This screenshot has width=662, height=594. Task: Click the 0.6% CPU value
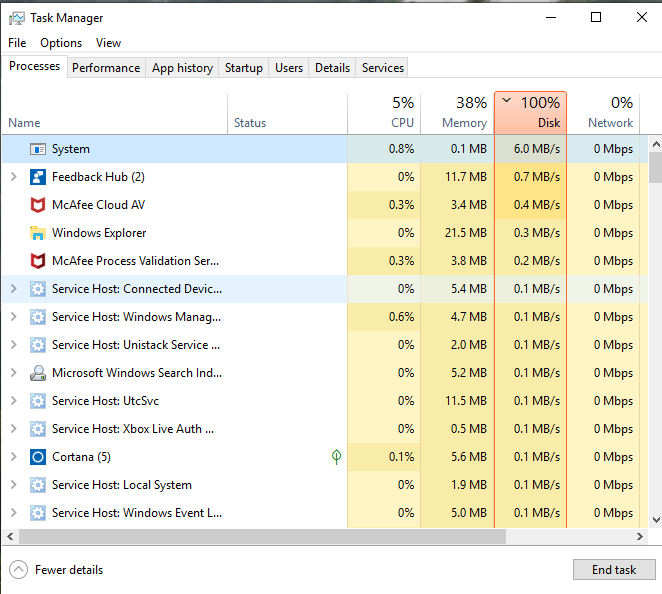[x=402, y=317]
